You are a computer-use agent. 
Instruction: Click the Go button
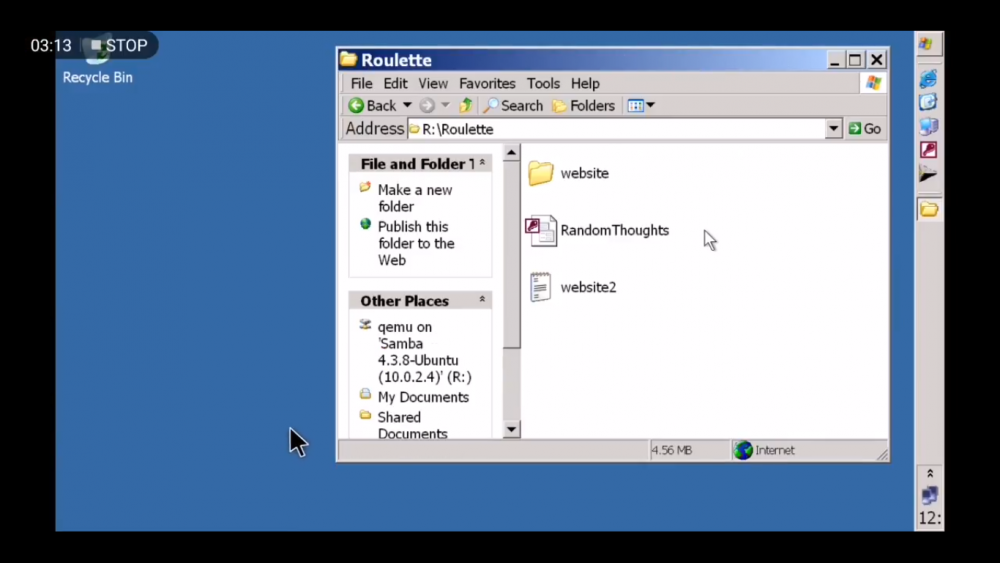pos(865,129)
